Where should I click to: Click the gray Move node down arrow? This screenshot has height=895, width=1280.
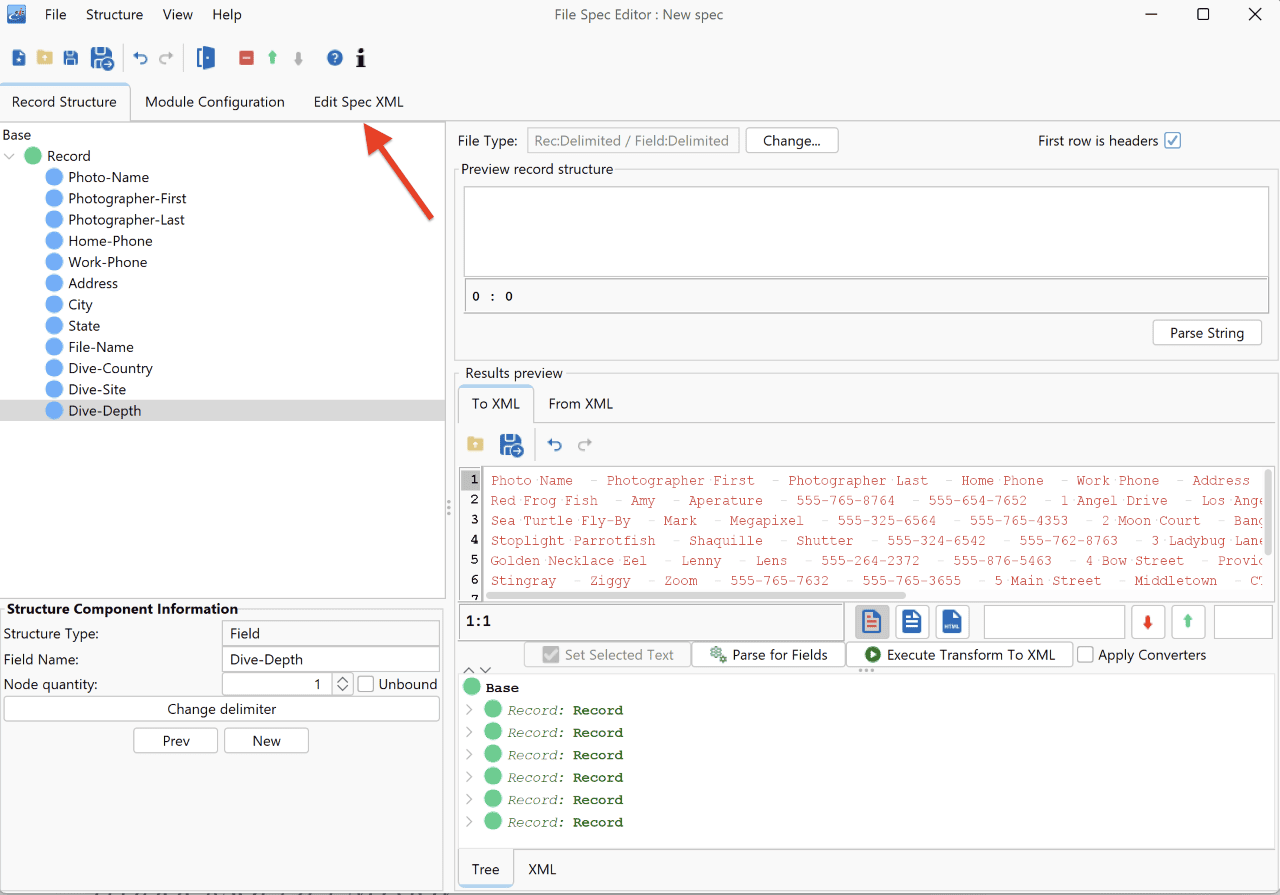pyautogui.click(x=298, y=58)
